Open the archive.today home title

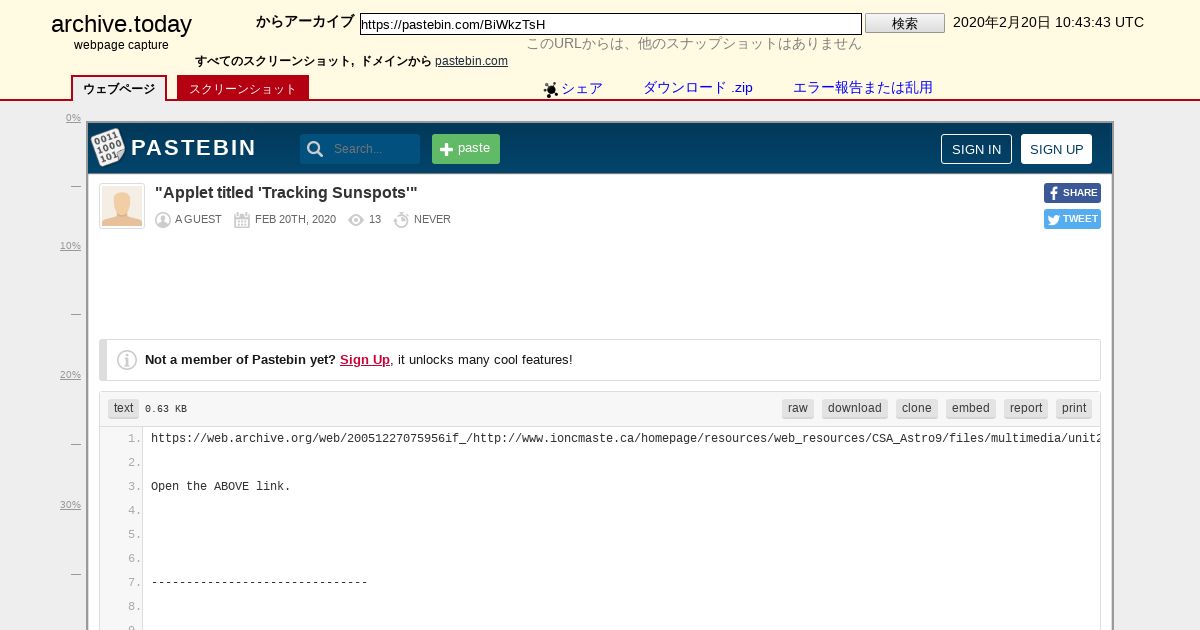tap(121, 25)
